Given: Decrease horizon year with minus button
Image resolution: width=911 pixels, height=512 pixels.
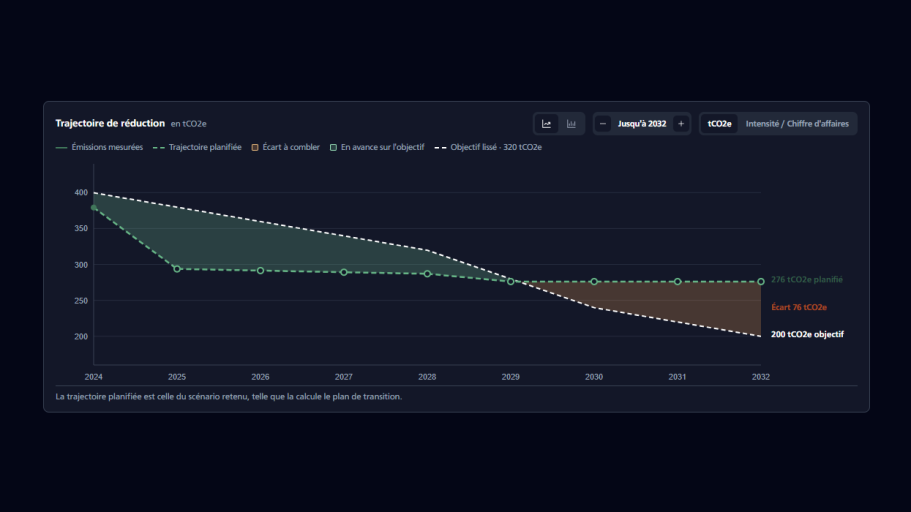Looking at the screenshot, I should point(603,124).
